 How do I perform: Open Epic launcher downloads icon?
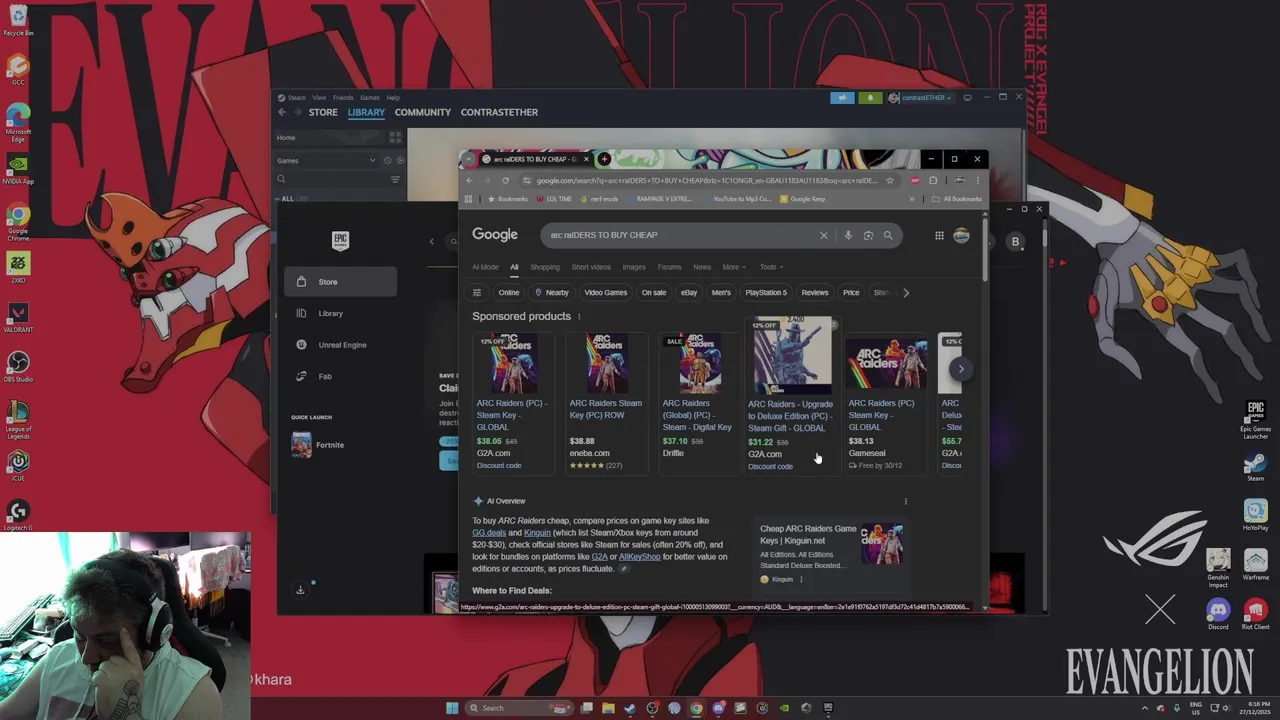[300, 590]
